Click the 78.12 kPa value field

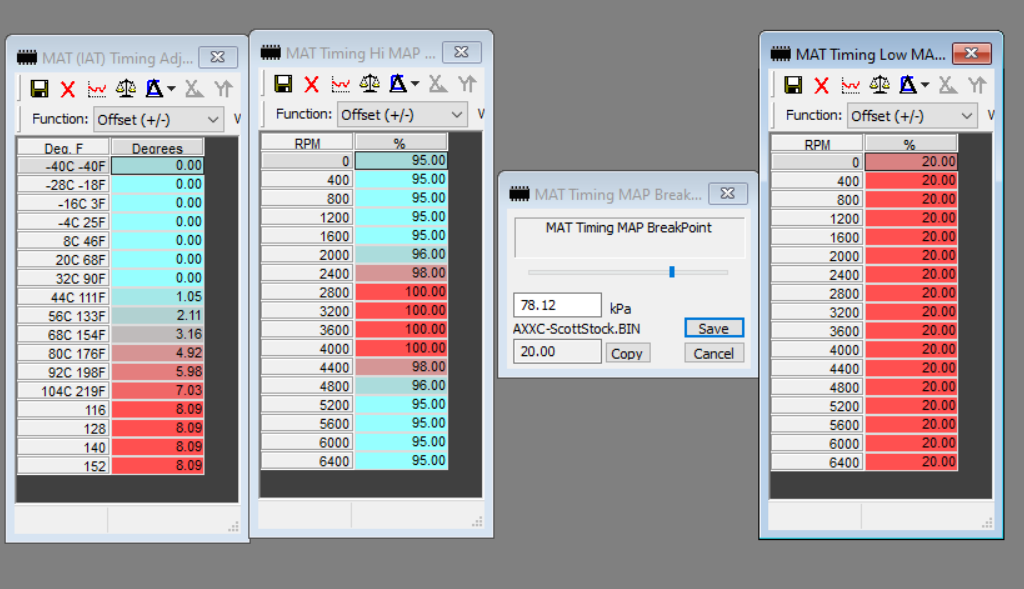[x=557, y=305]
